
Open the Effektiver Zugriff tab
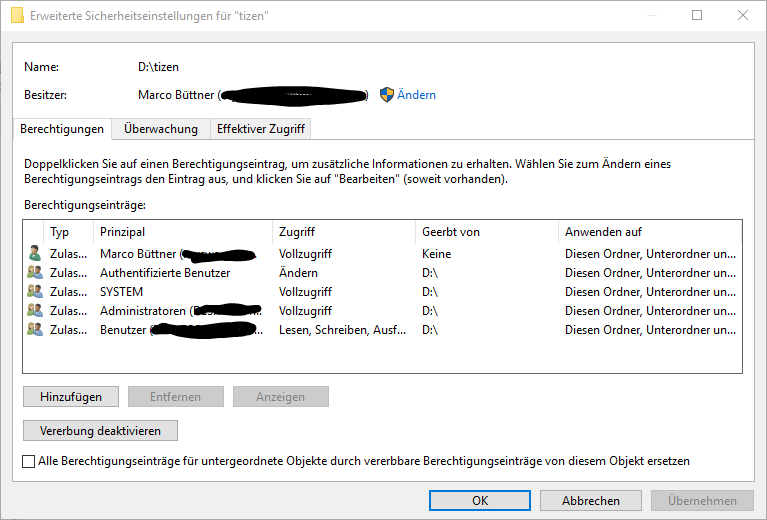(x=261, y=129)
